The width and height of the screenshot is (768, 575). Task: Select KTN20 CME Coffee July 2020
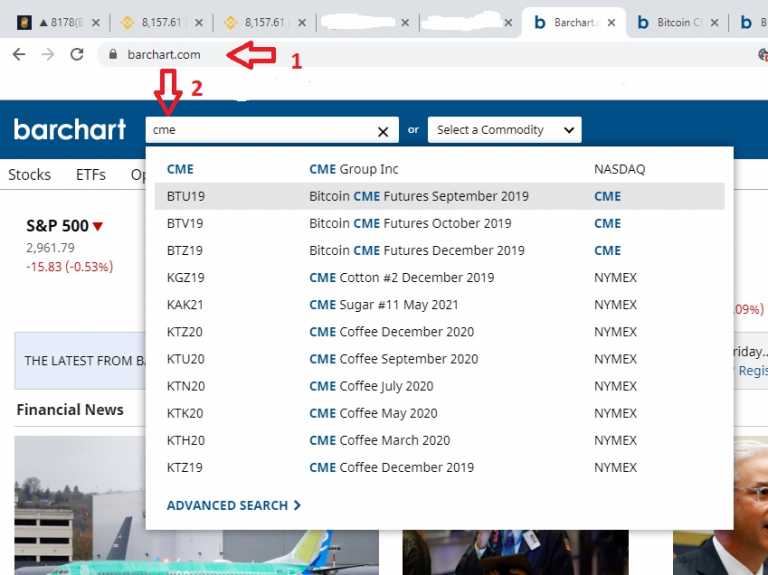[439, 386]
